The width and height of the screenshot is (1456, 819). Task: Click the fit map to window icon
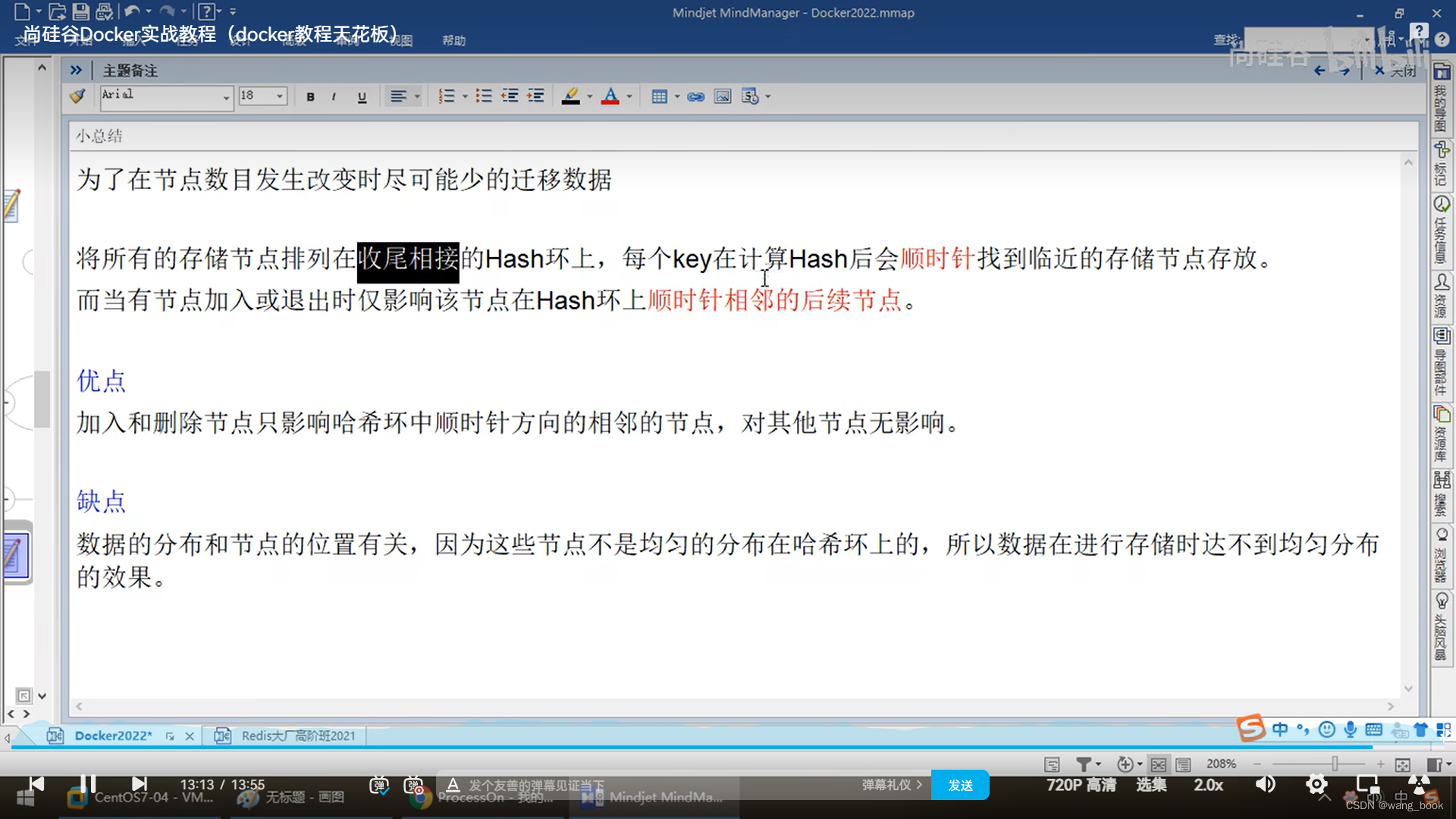[1402, 764]
